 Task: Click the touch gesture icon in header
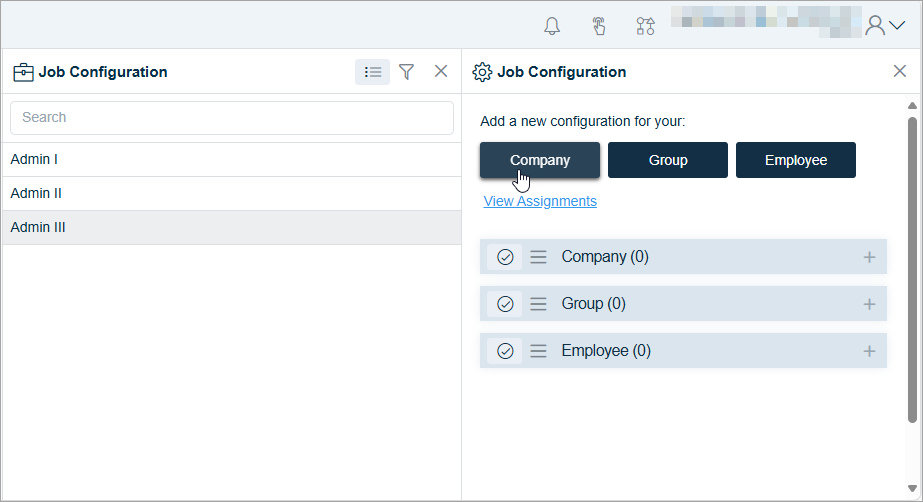pos(599,26)
